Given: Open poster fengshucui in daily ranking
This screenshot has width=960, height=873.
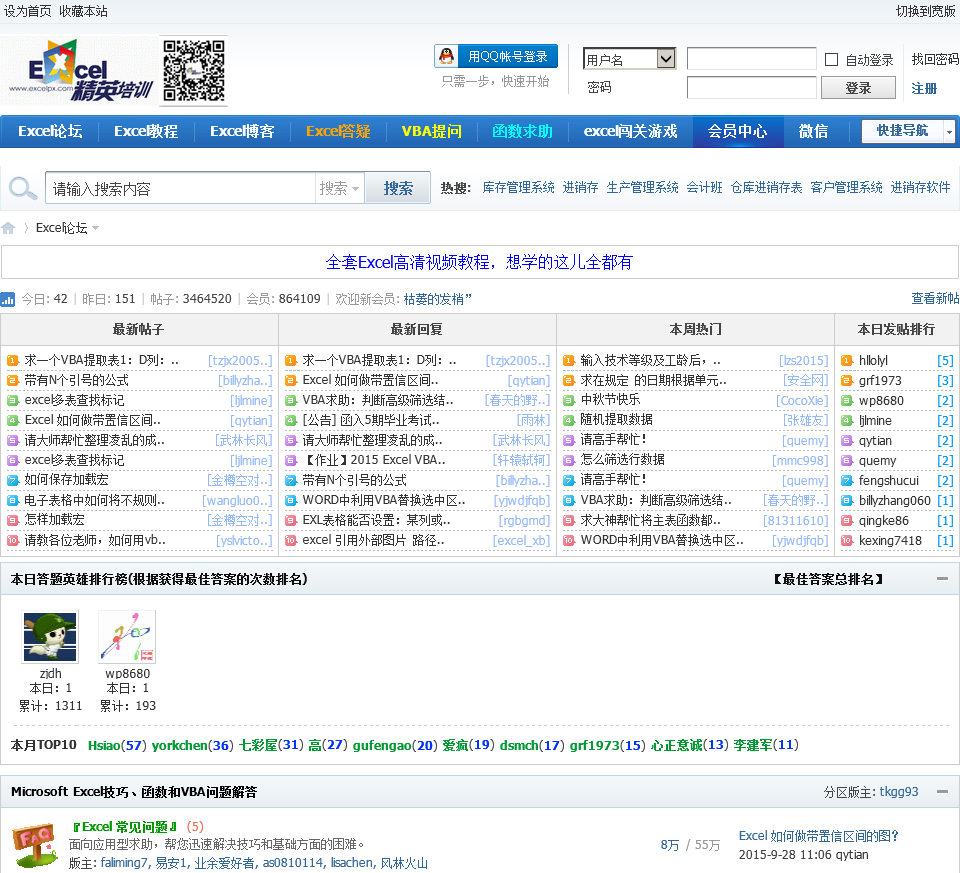Looking at the screenshot, I should (888, 480).
